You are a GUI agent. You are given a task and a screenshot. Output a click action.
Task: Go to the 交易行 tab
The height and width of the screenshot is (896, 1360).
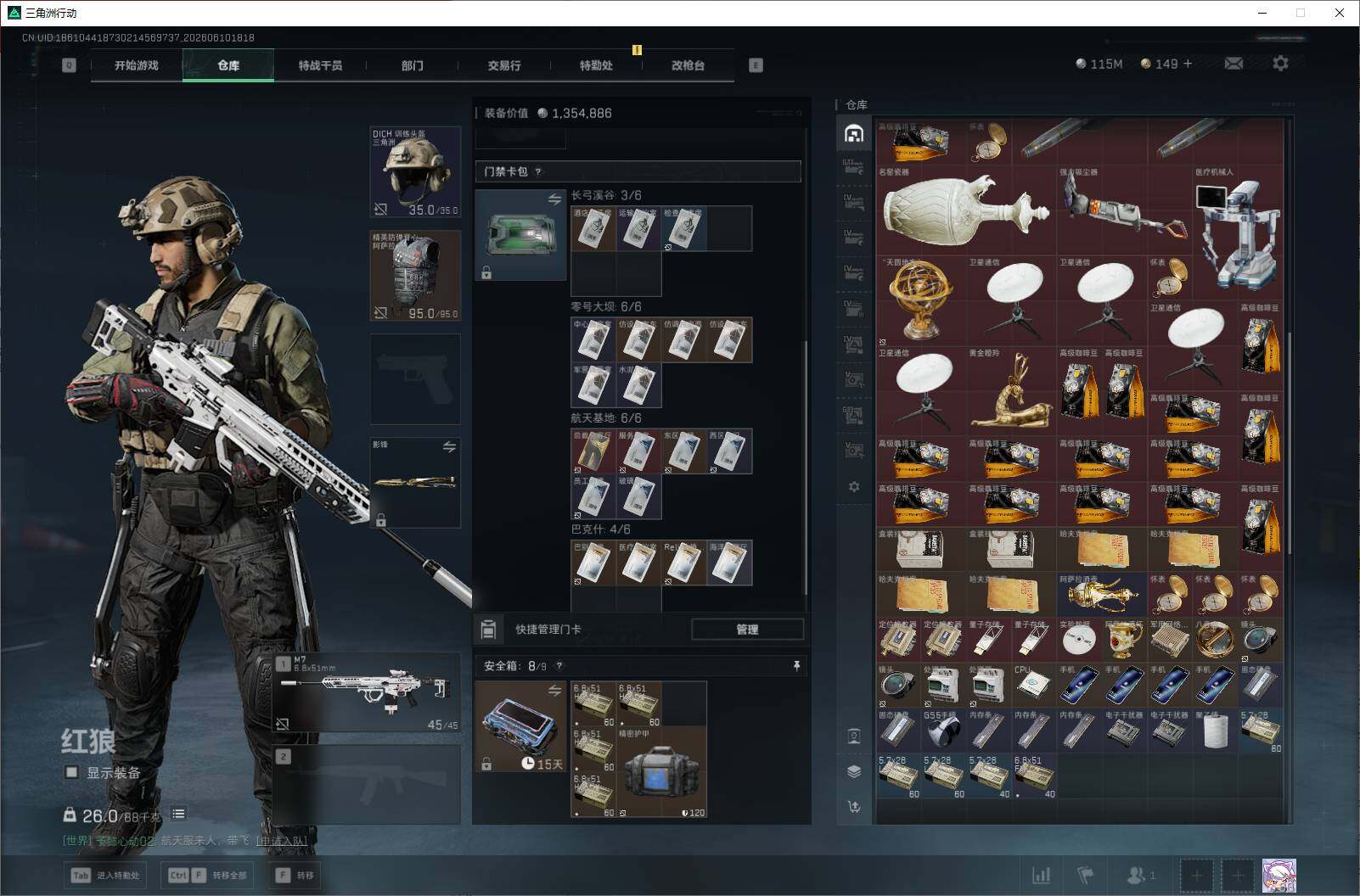[x=504, y=65]
